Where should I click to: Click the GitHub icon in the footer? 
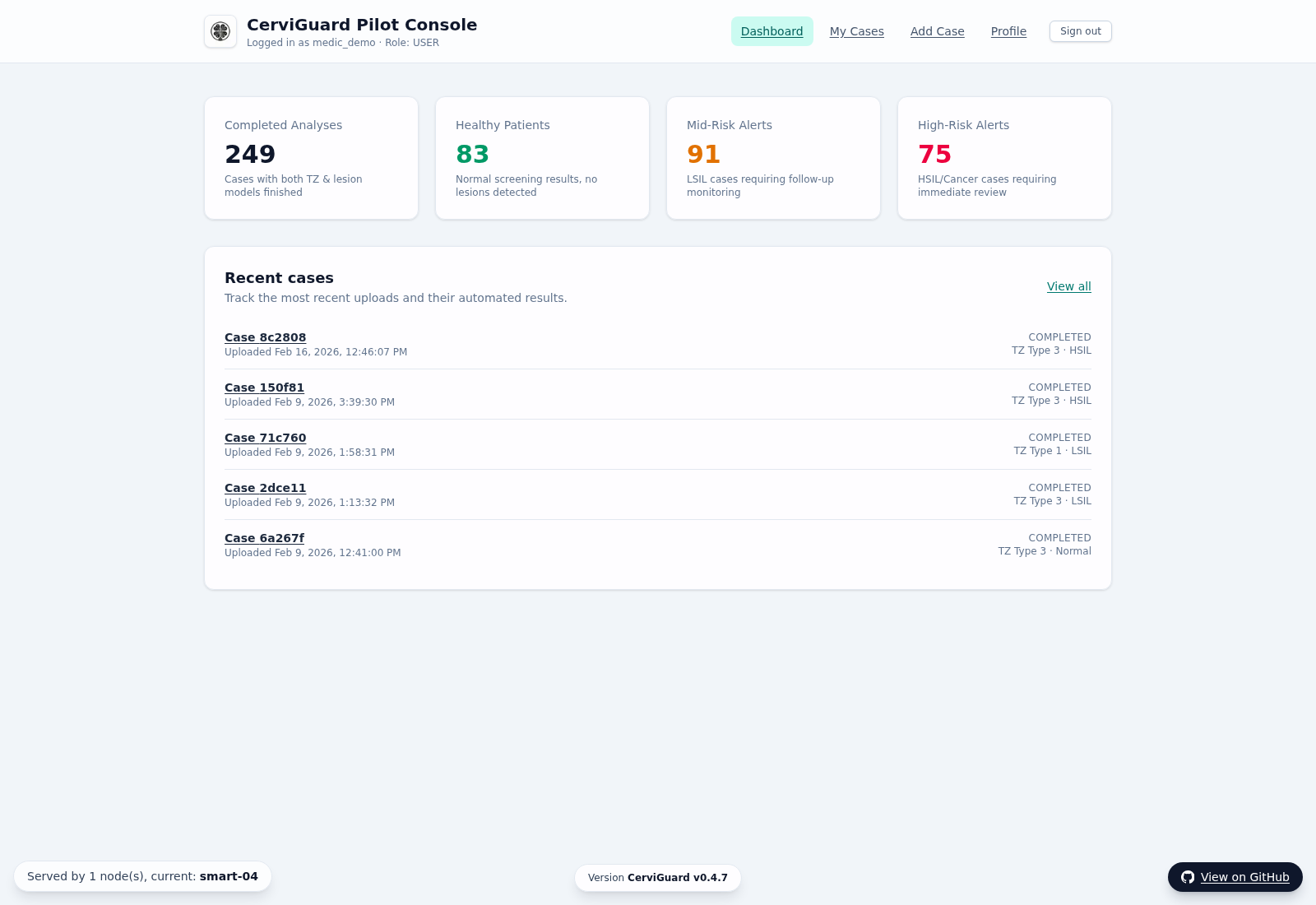pos(1188,877)
